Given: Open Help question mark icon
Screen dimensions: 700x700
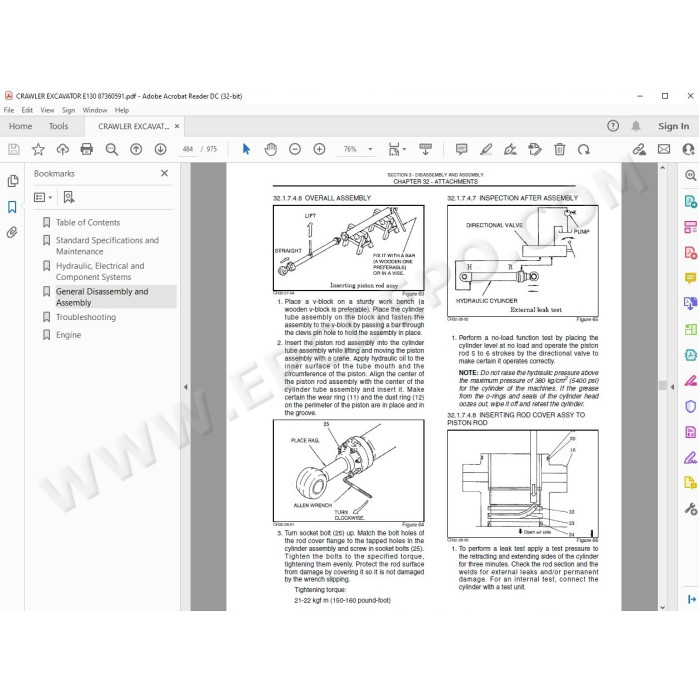Looking at the screenshot, I should pos(613,126).
